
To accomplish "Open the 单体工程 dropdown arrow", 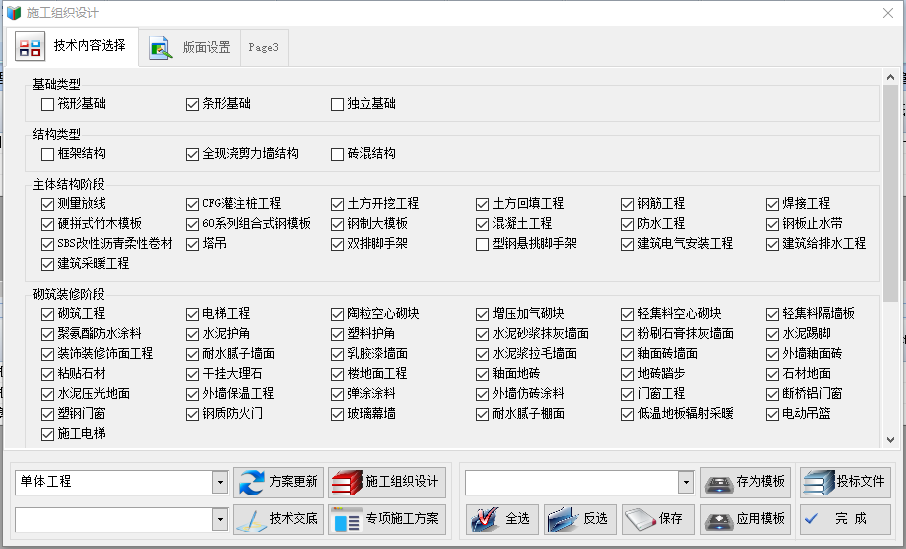I will [x=220, y=482].
